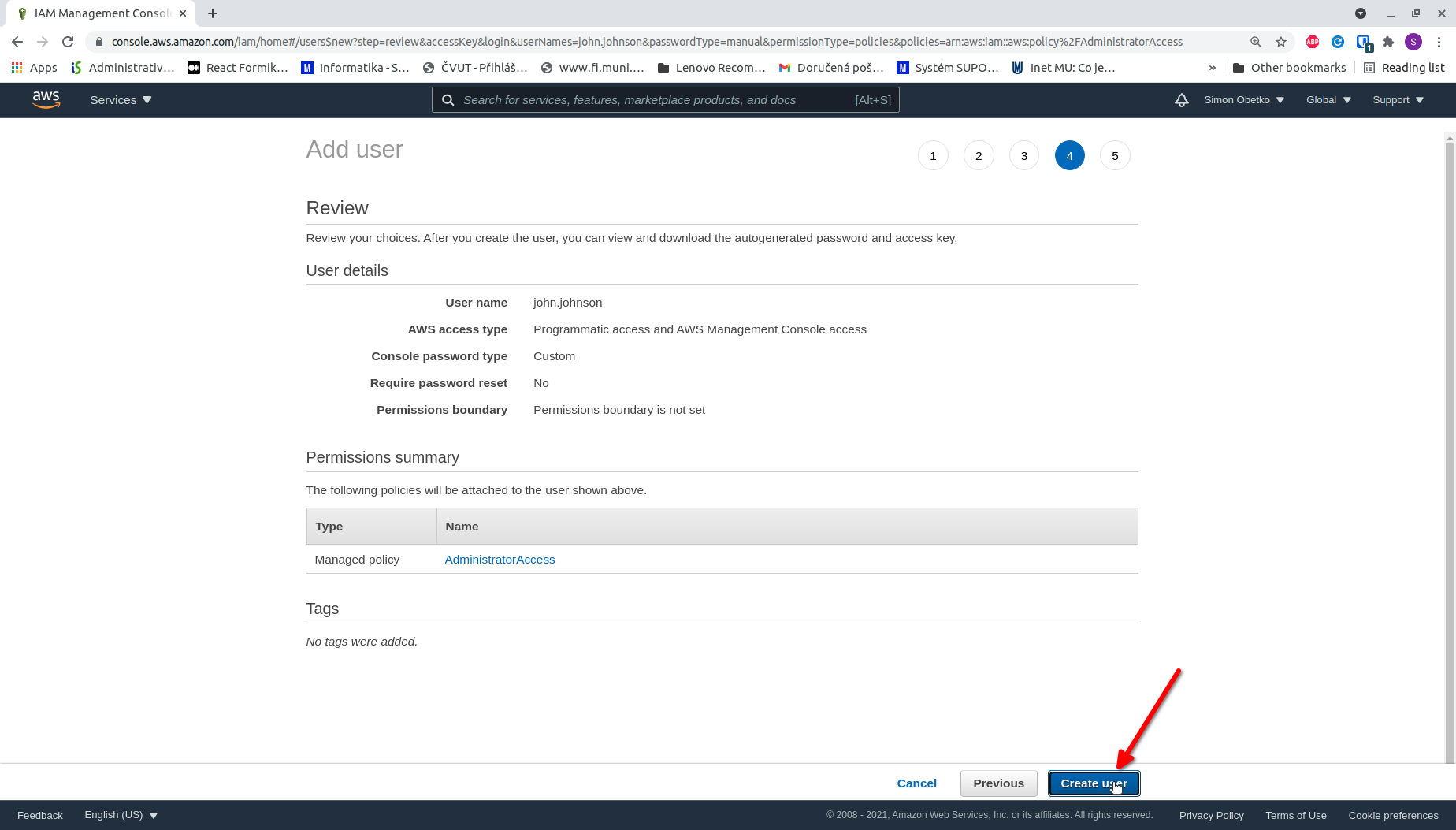Open Cookie preferences
Image resolution: width=1456 pixels, height=830 pixels.
[1393, 816]
